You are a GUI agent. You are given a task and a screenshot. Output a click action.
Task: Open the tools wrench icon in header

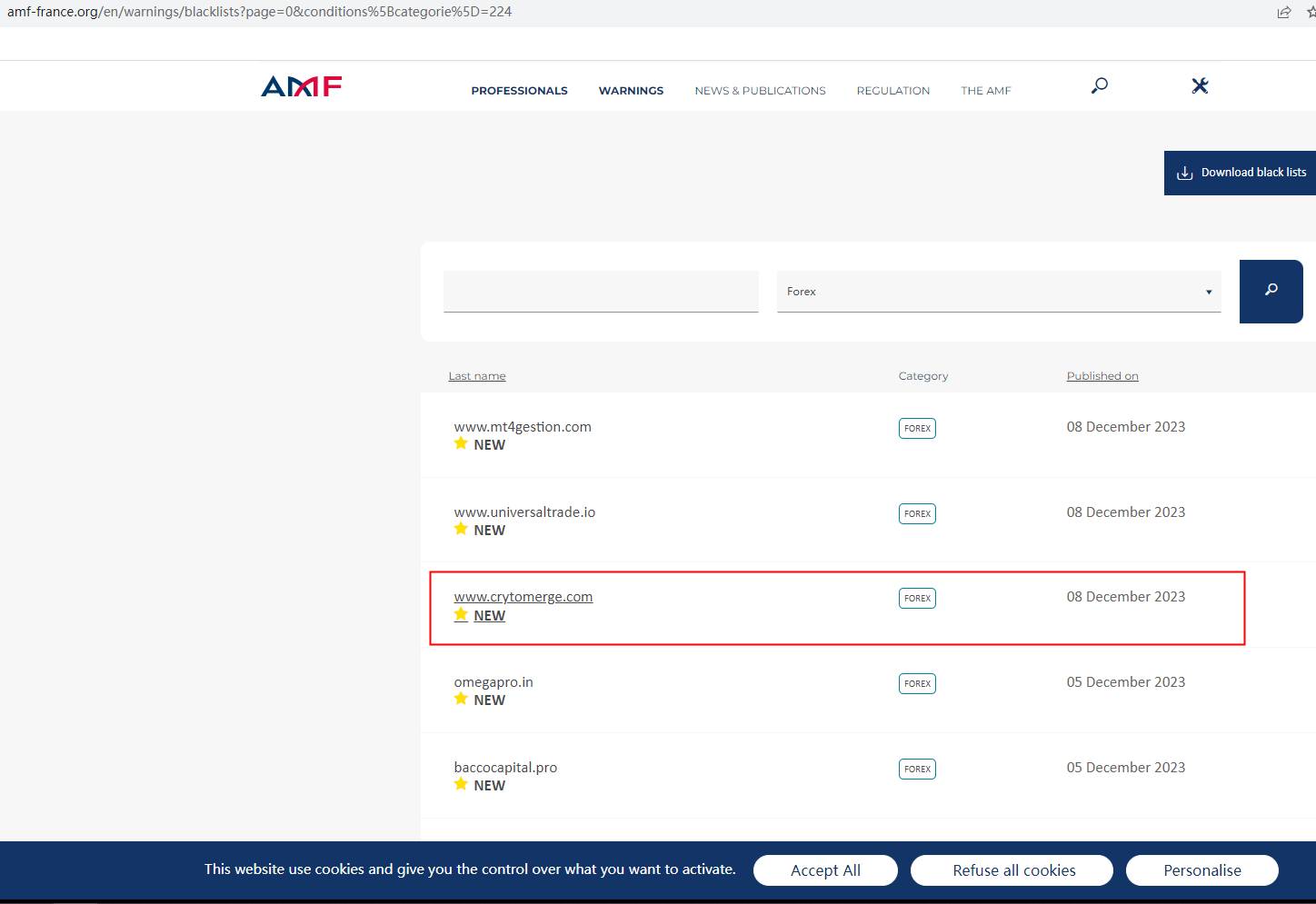click(x=1200, y=85)
